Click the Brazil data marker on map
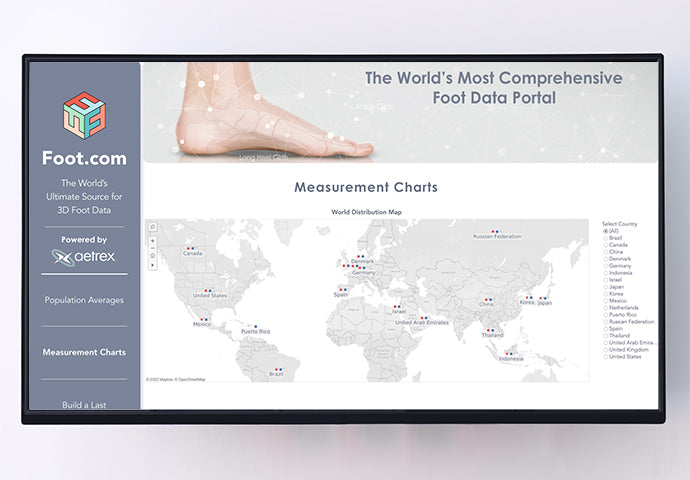 (x=276, y=370)
